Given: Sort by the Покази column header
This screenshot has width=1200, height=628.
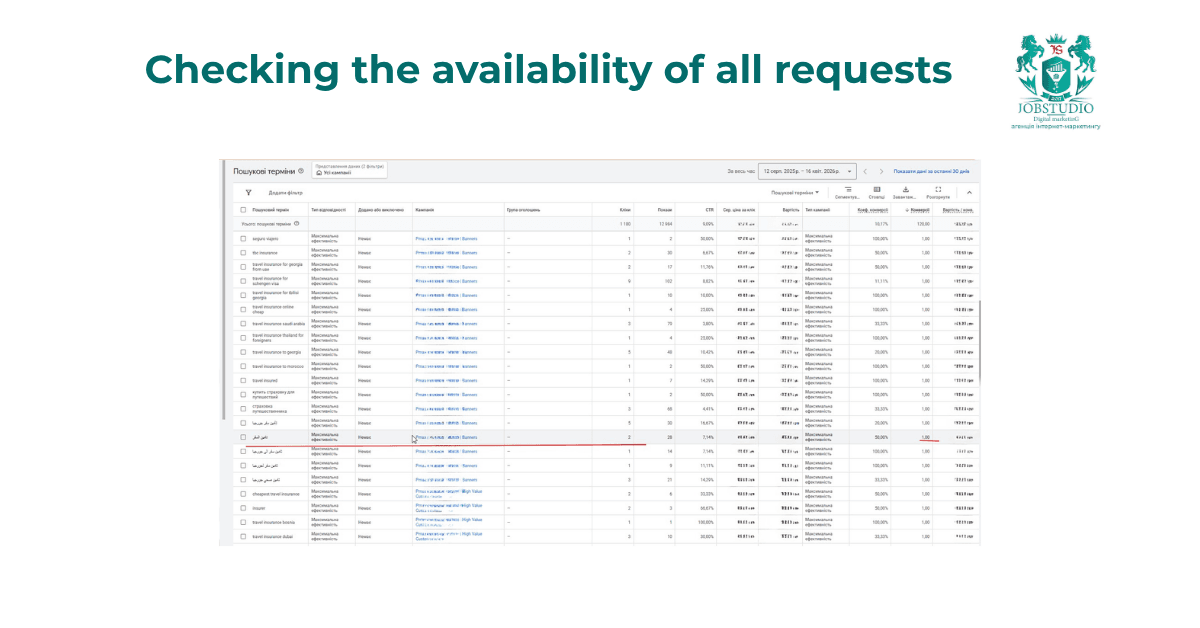Looking at the screenshot, I should 666,210.
